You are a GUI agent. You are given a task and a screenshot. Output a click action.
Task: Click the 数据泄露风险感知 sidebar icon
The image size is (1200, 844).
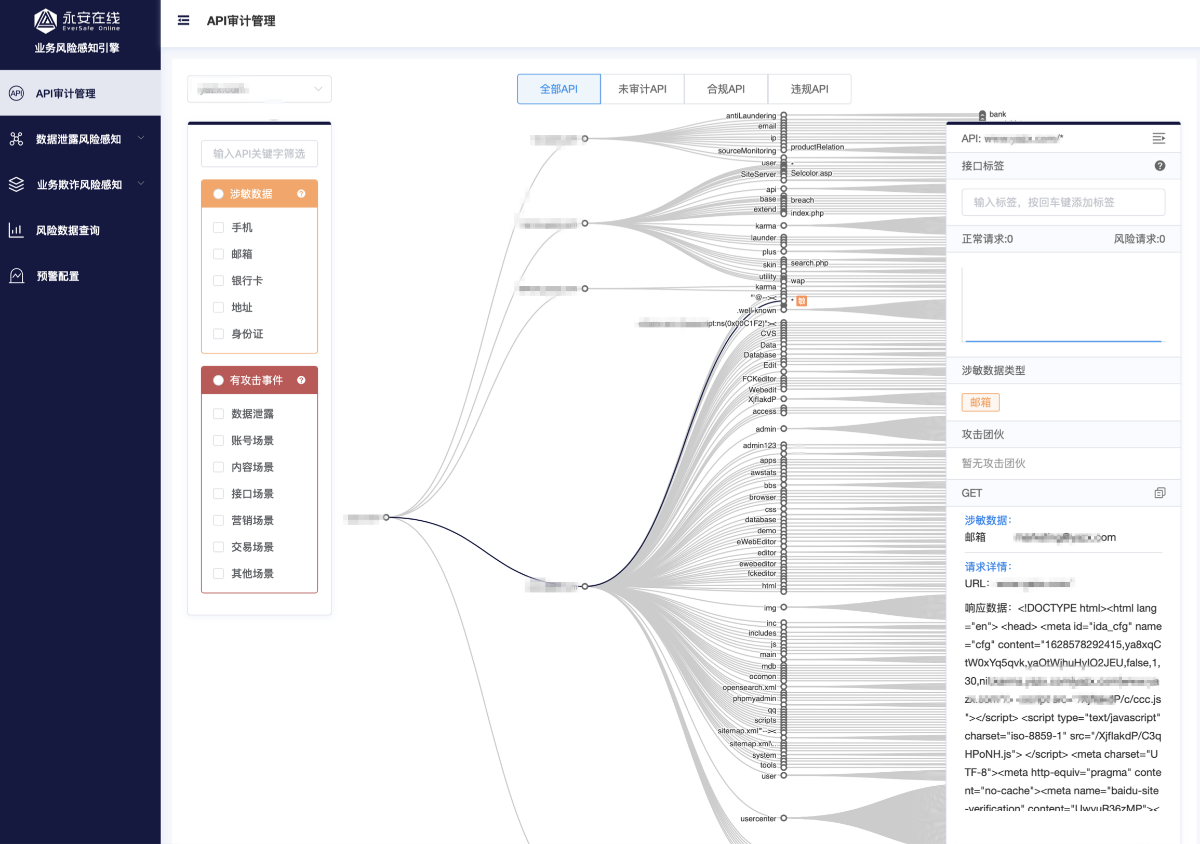(16, 139)
